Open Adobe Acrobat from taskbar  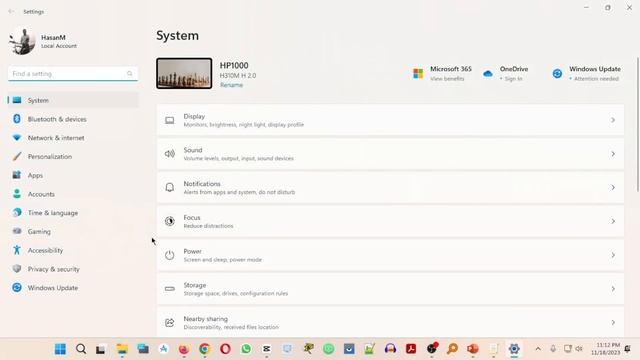411,349
